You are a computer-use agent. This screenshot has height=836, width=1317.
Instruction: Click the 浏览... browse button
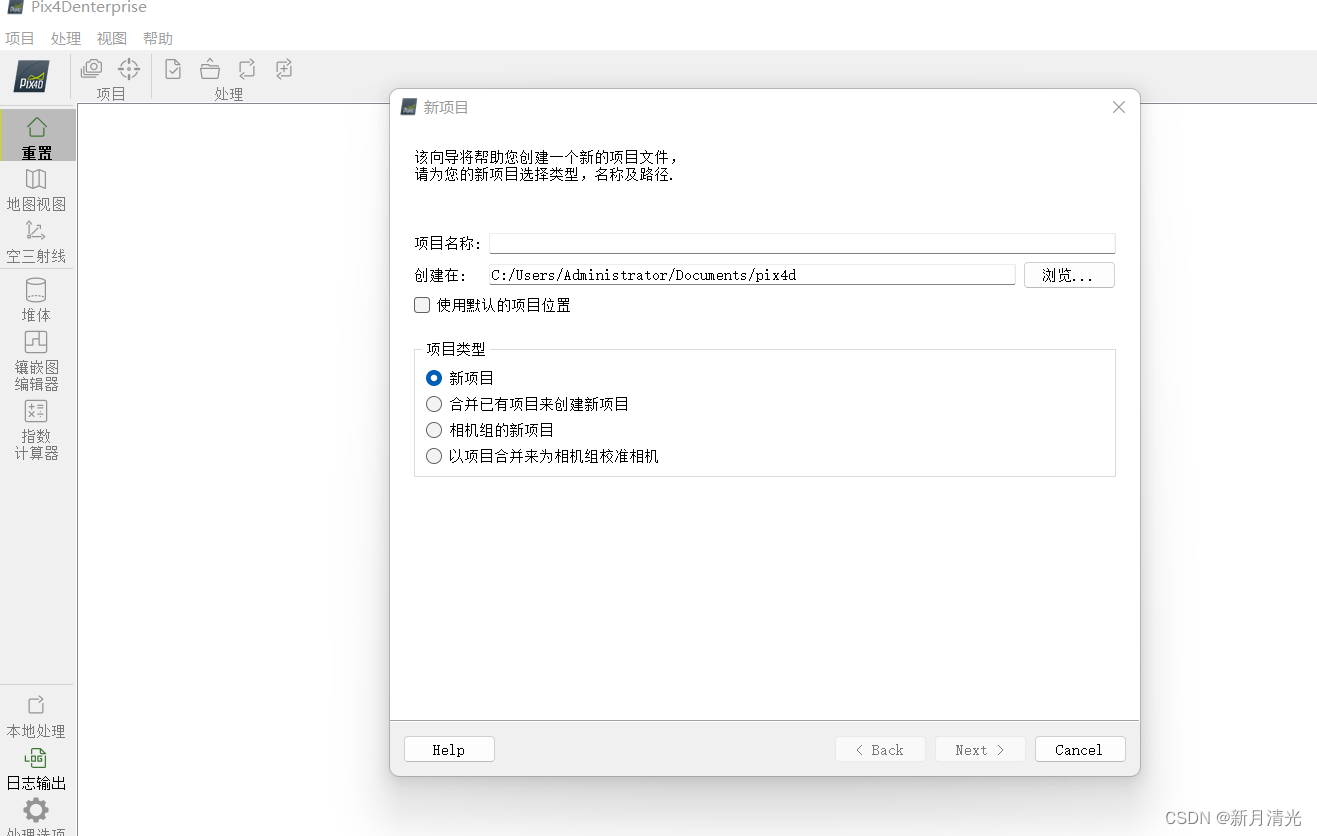tap(1069, 275)
